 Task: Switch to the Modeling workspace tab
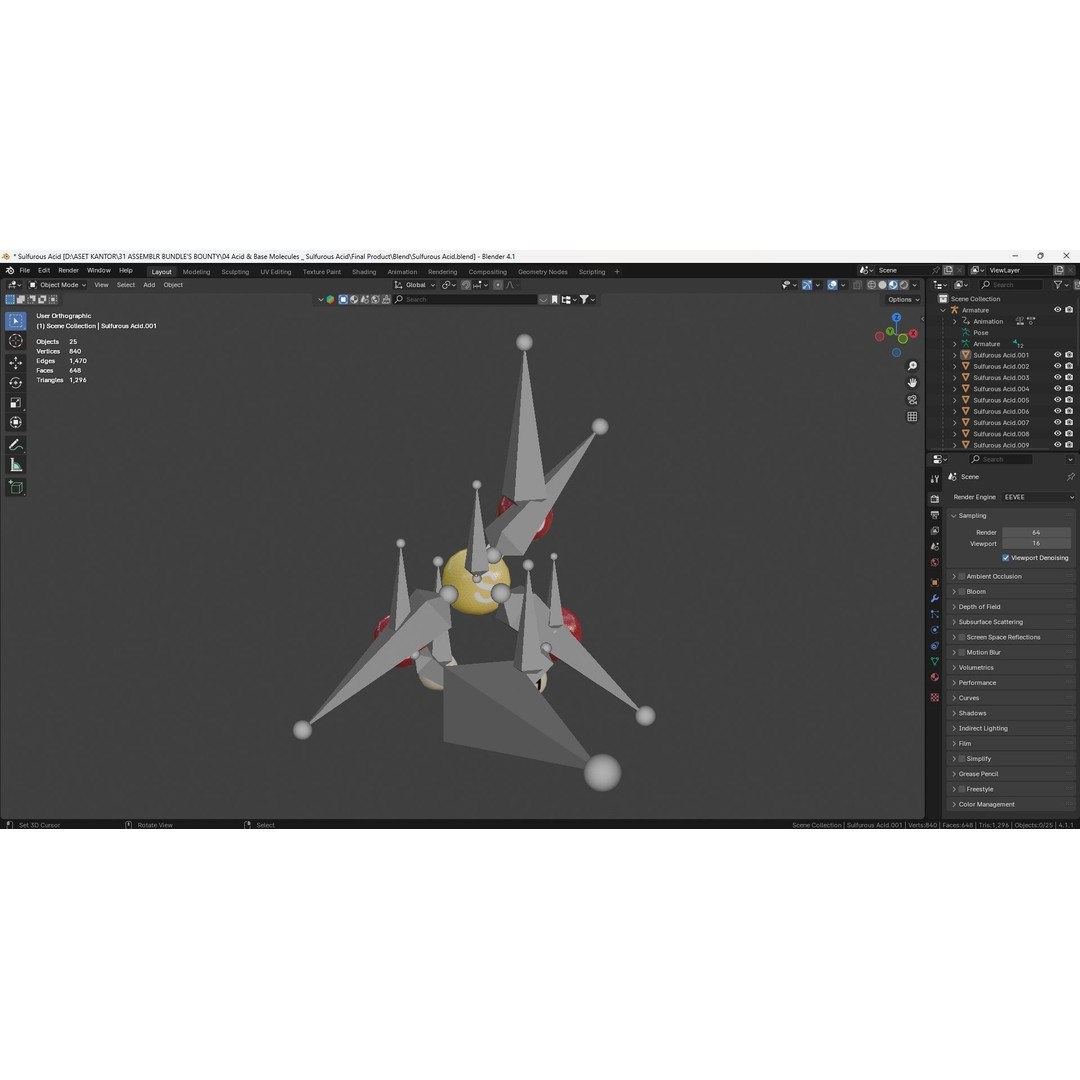[x=196, y=272]
